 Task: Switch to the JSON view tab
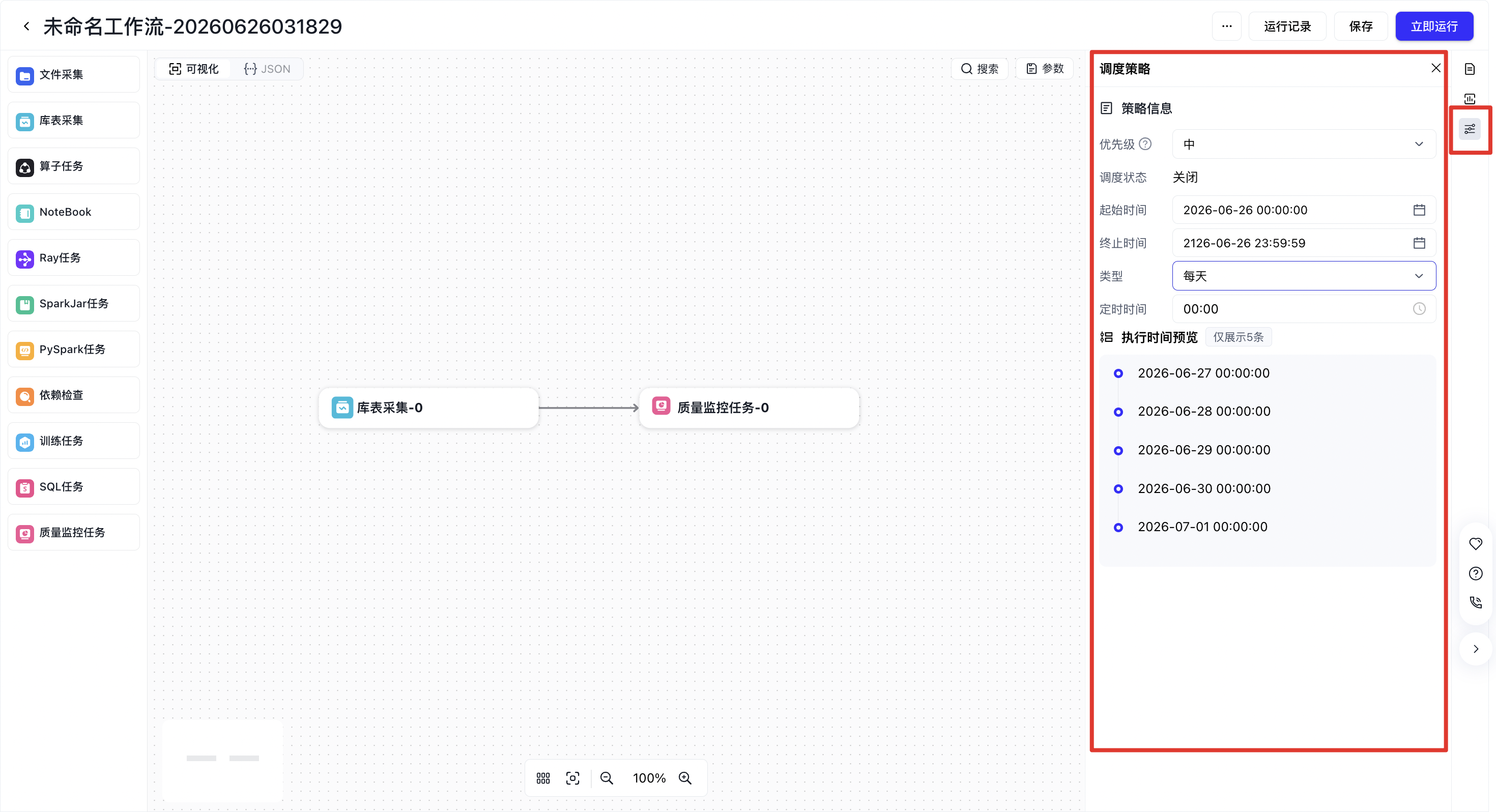pos(267,69)
